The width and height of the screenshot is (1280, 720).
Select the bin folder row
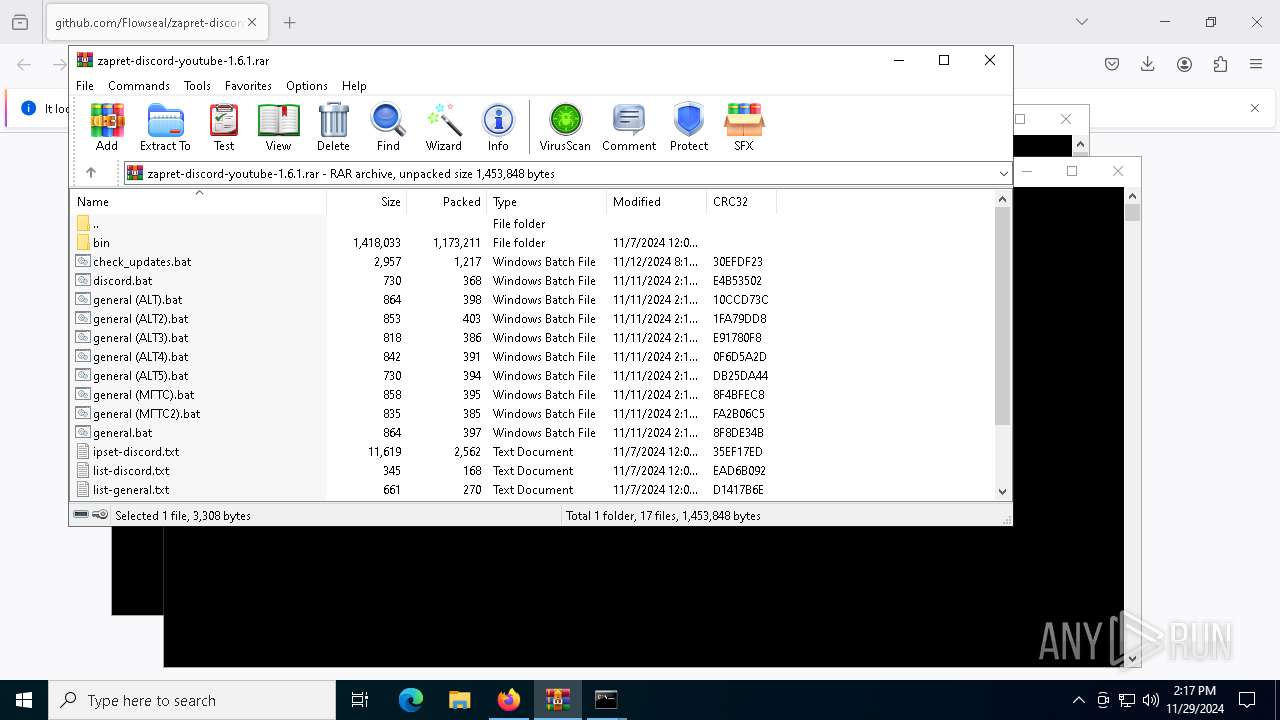532,243
